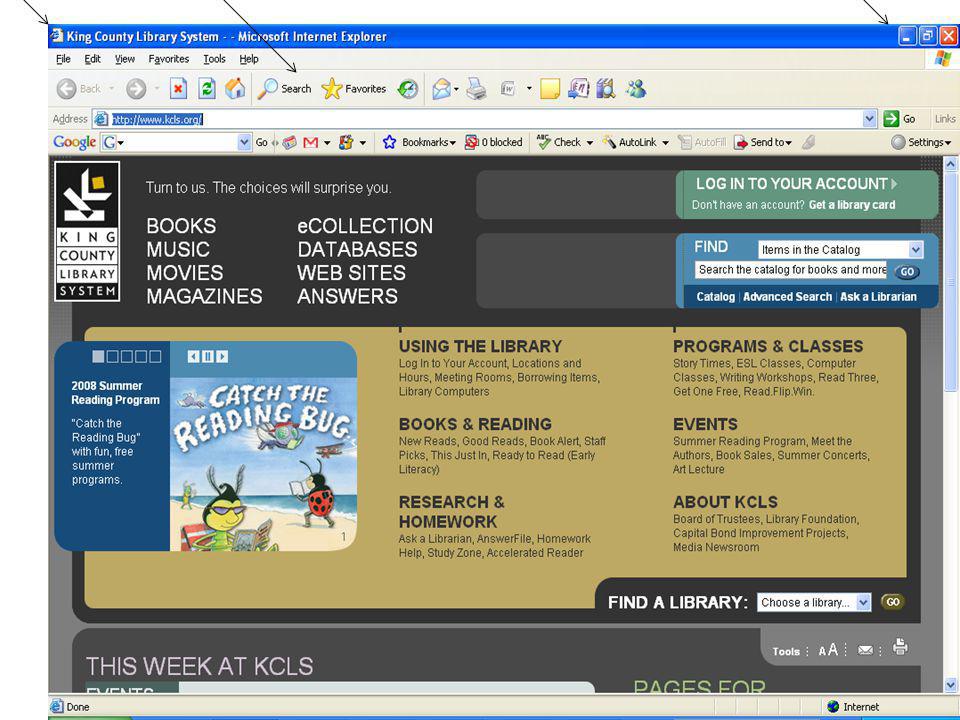The image size is (960, 720).
Task: Open Favorites star toolbar button
Action: click(354, 89)
